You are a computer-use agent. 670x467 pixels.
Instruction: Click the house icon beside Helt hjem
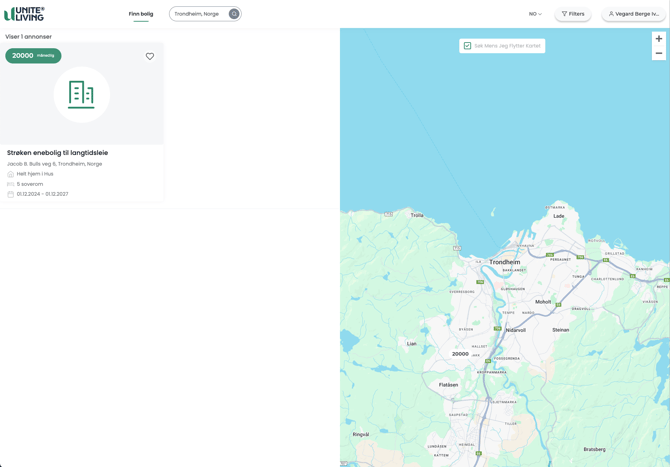coord(11,174)
